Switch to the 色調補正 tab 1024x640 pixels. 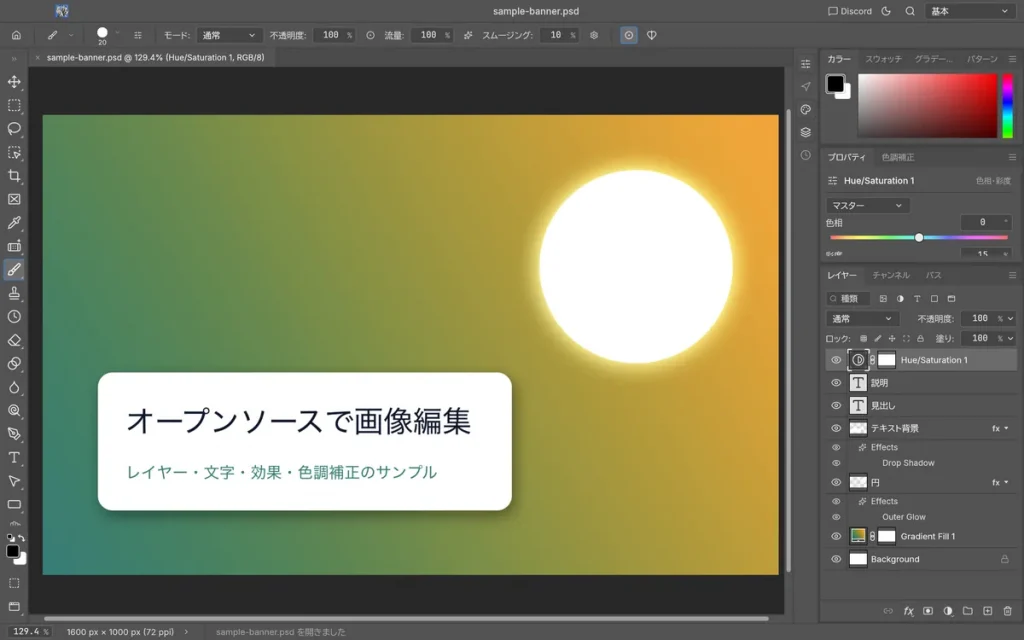[898, 157]
